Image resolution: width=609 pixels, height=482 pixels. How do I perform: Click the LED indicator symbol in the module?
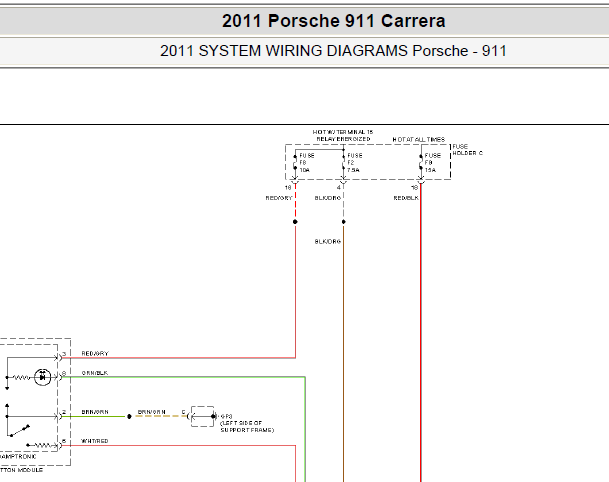(x=42, y=377)
